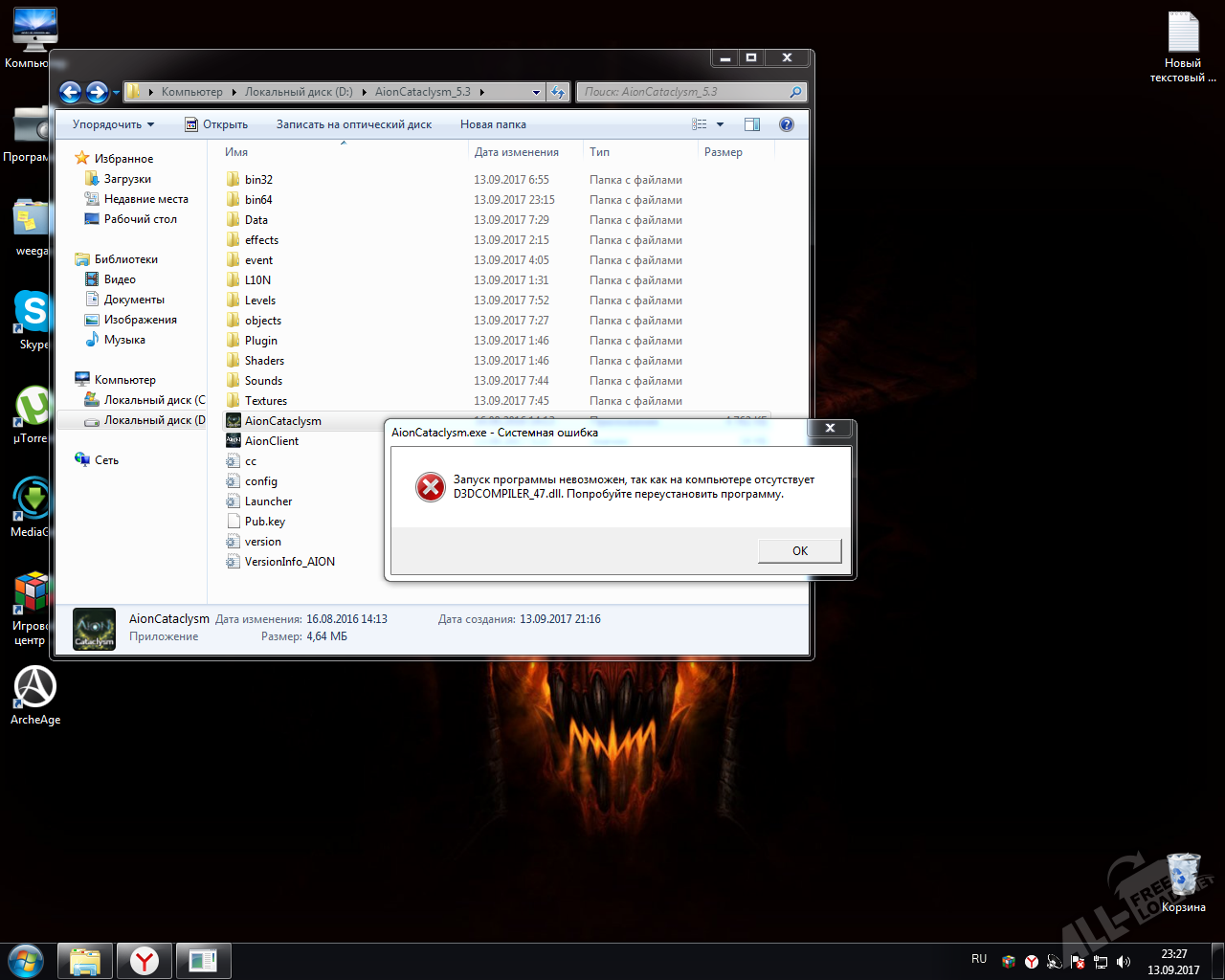Image resolution: width=1225 pixels, height=980 pixels.
Task: Sort files by Дата изменения column
Action: [x=517, y=152]
